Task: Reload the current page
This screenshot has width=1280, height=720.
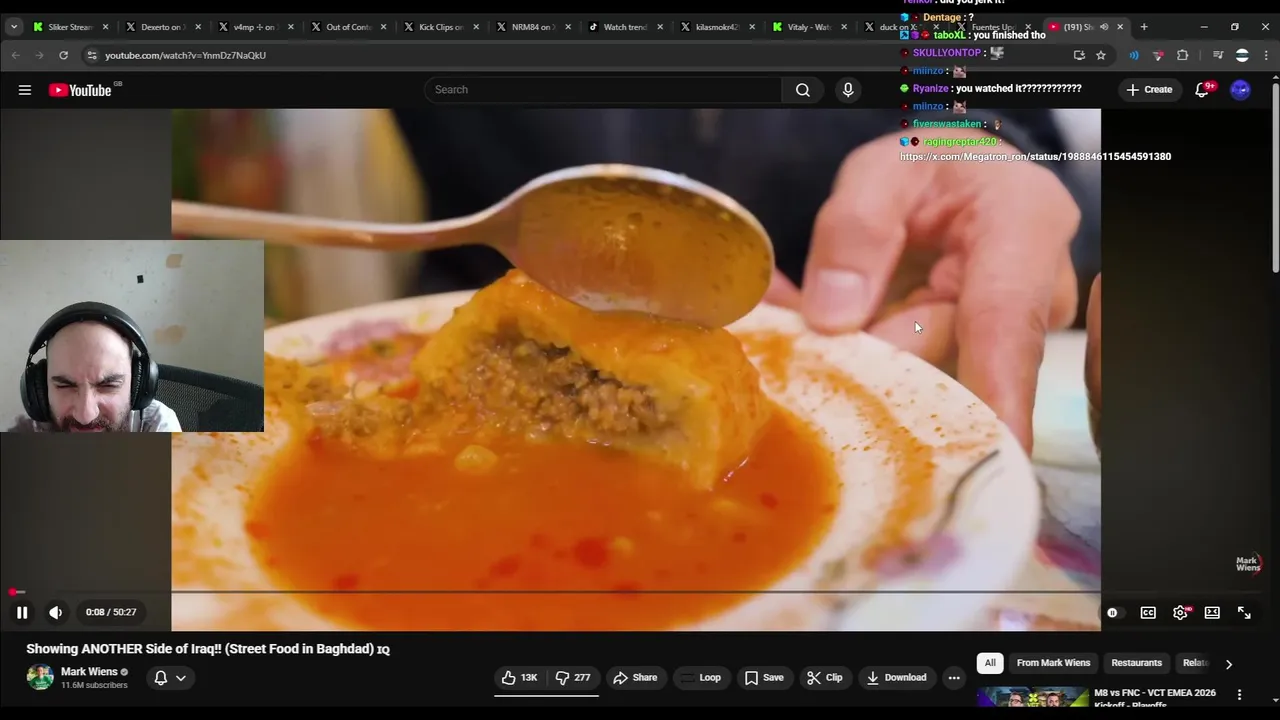Action: (x=63, y=55)
